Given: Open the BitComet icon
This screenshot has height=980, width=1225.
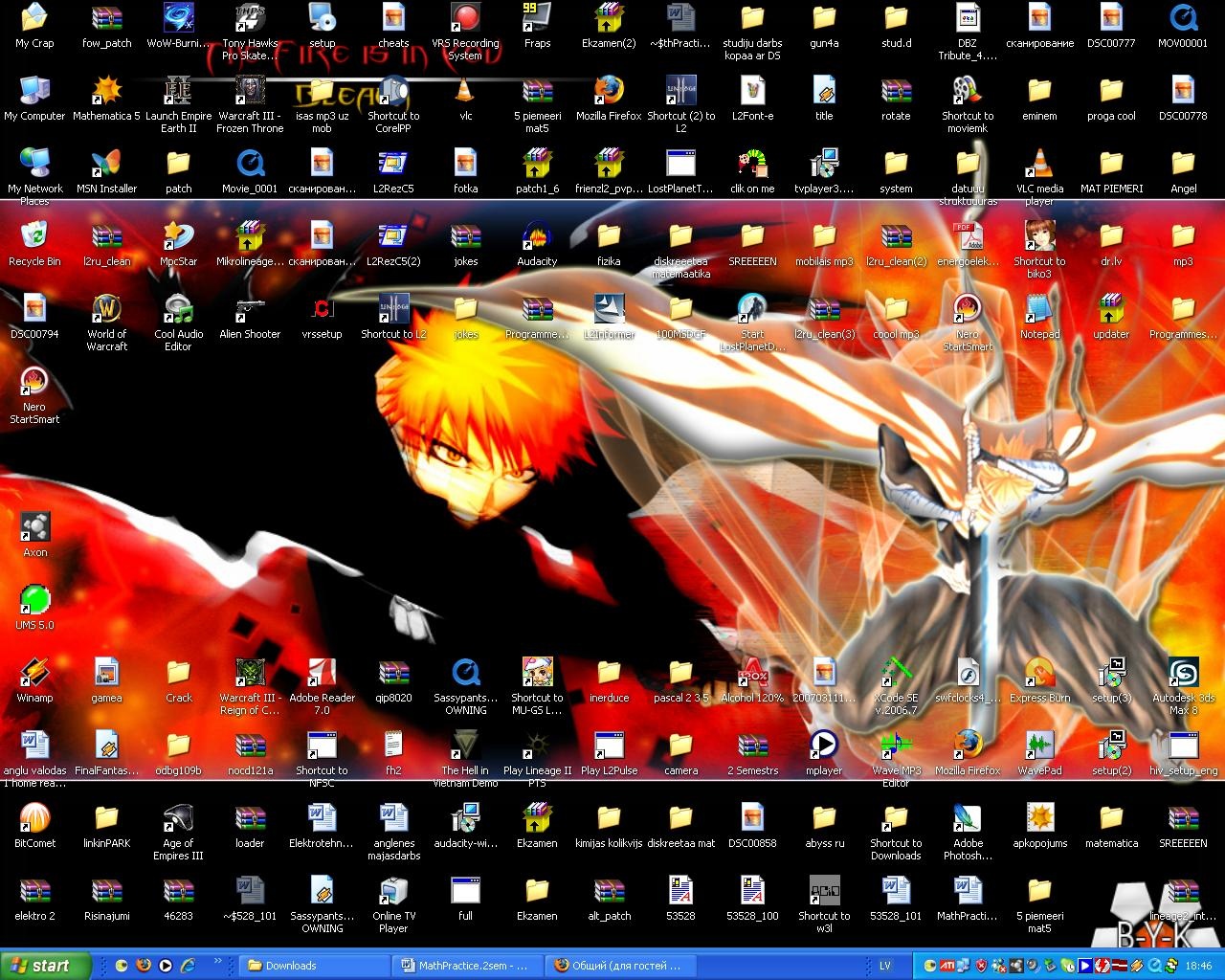Looking at the screenshot, I should click(x=34, y=818).
